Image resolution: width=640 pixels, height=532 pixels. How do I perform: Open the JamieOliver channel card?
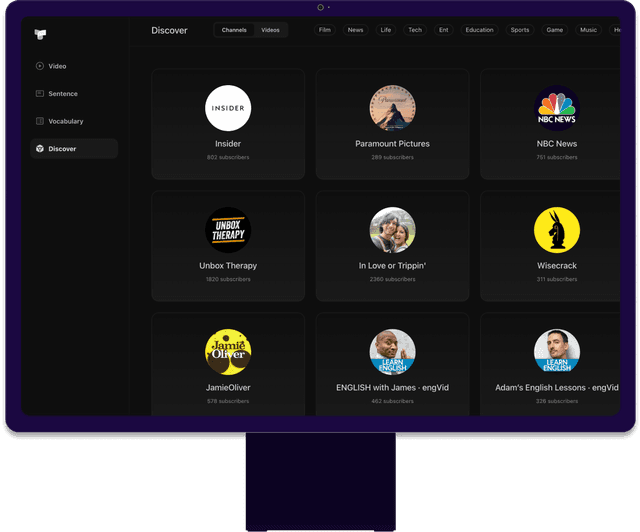coord(228,363)
